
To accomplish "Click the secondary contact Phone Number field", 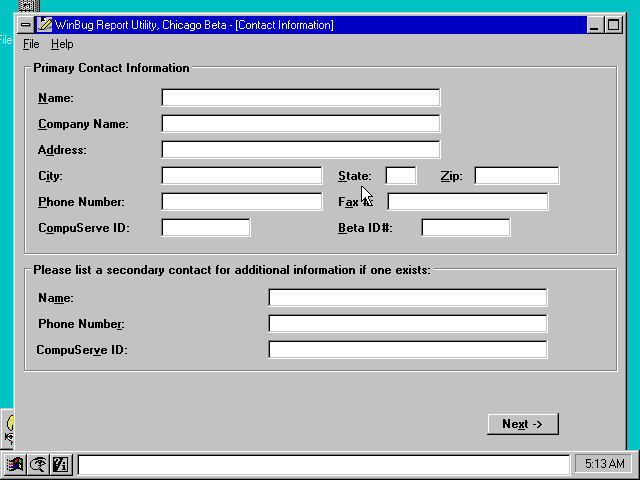I will click(408, 324).
